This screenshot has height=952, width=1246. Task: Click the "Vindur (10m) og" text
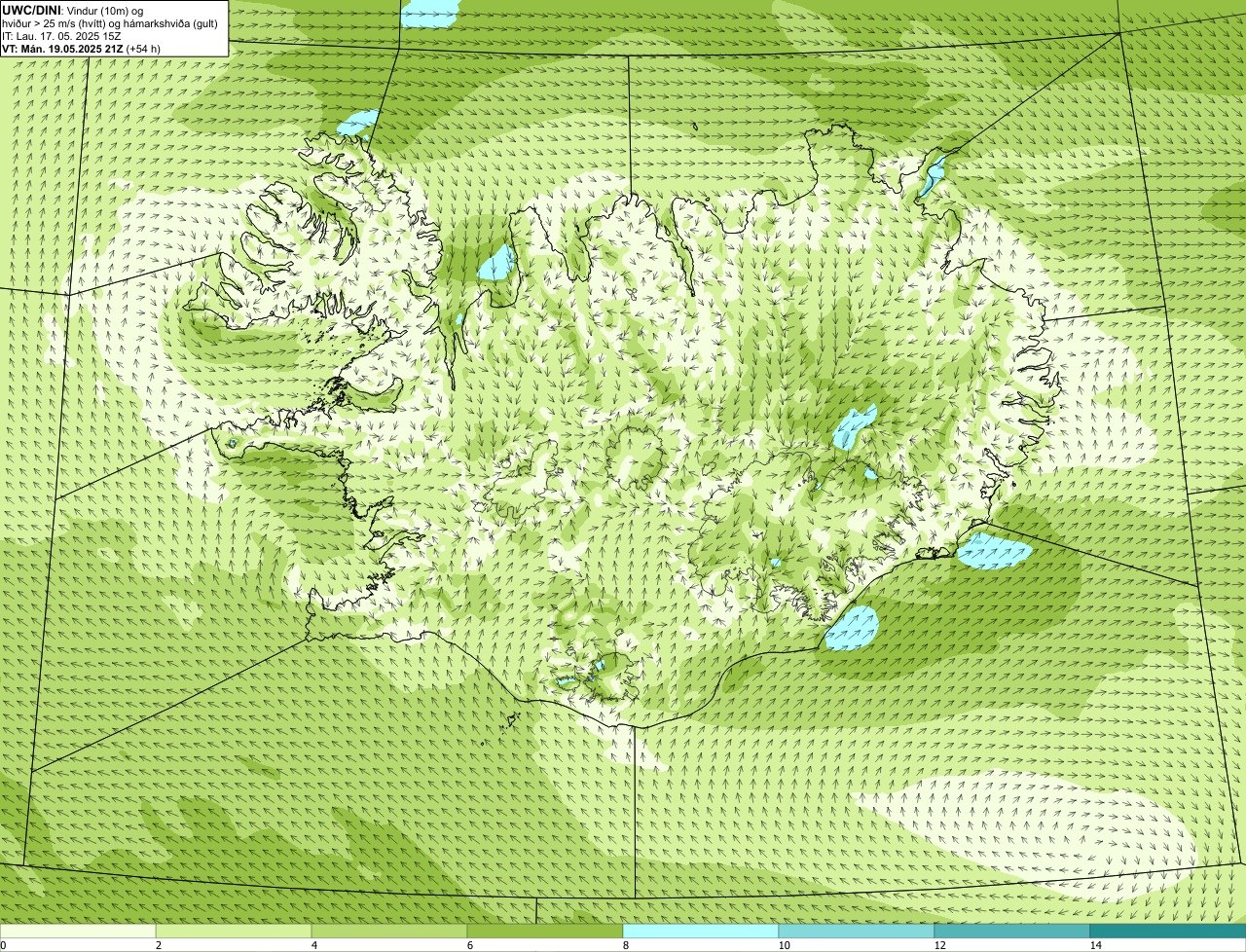105,11
